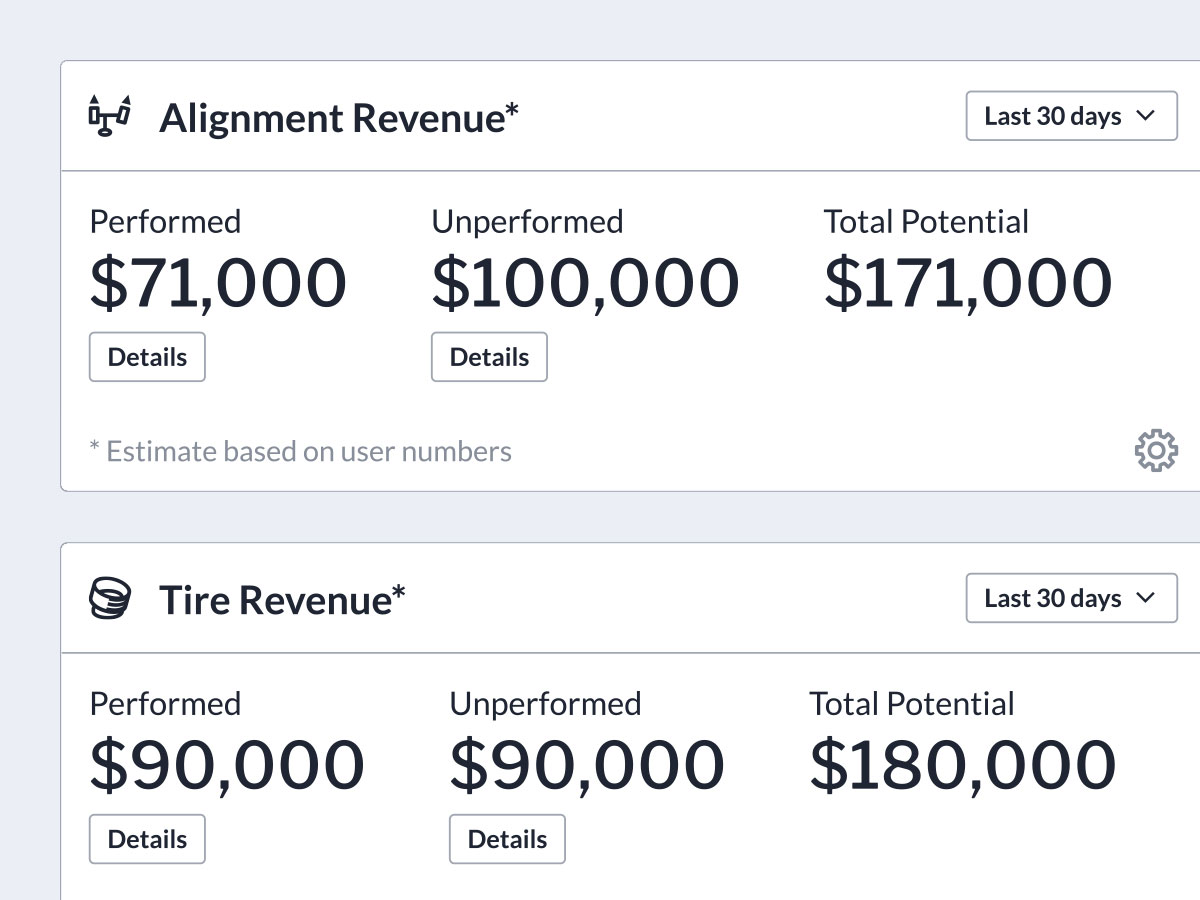Open Details for Alignment Unperformed revenue

489,357
